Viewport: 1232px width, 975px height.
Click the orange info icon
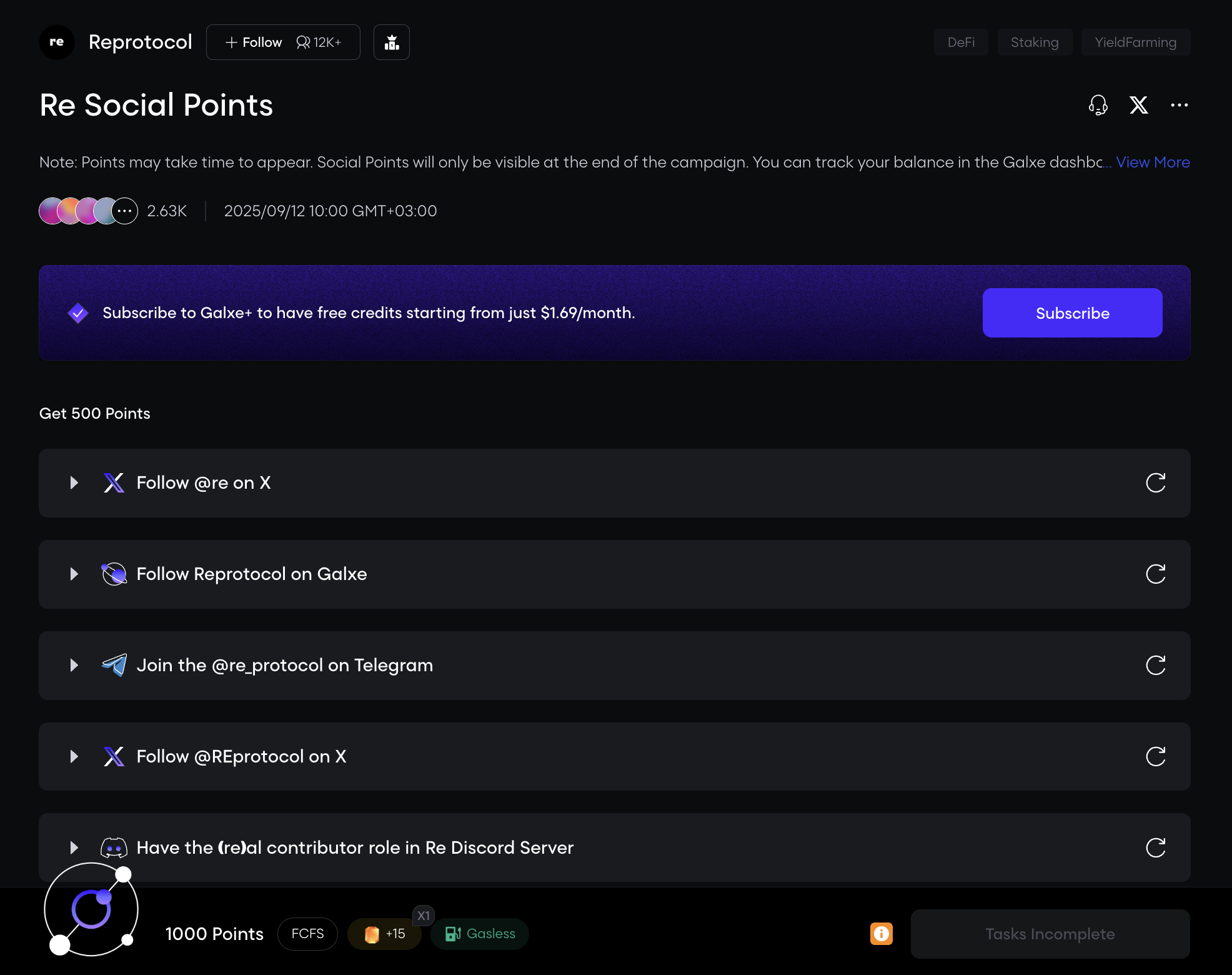(881, 934)
